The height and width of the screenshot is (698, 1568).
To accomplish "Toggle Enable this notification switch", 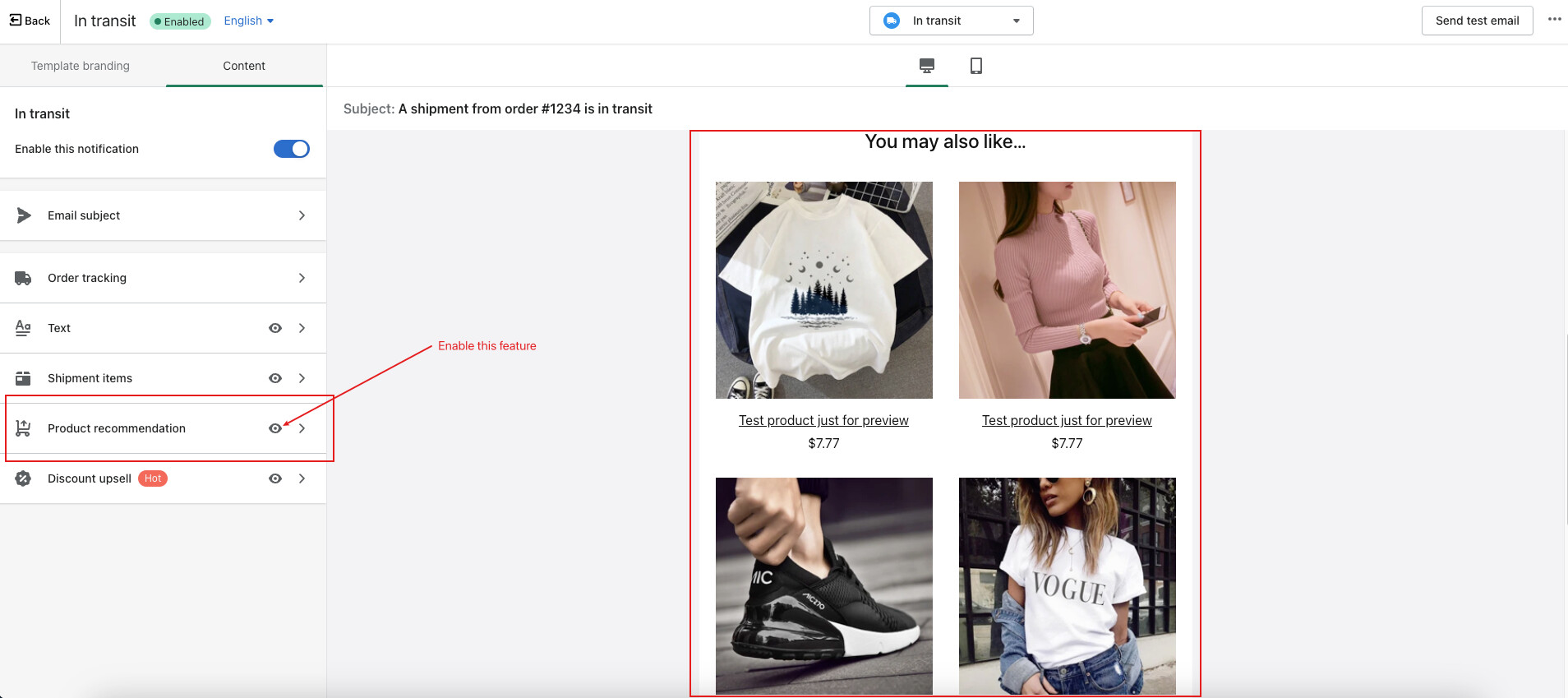I will tap(292, 149).
